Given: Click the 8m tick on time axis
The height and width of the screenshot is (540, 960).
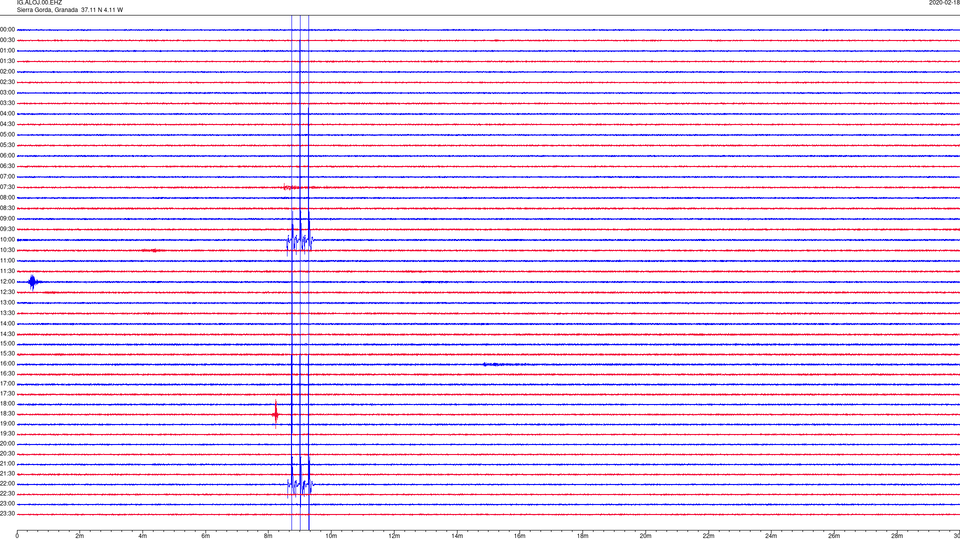Looking at the screenshot, I should [x=268, y=536].
